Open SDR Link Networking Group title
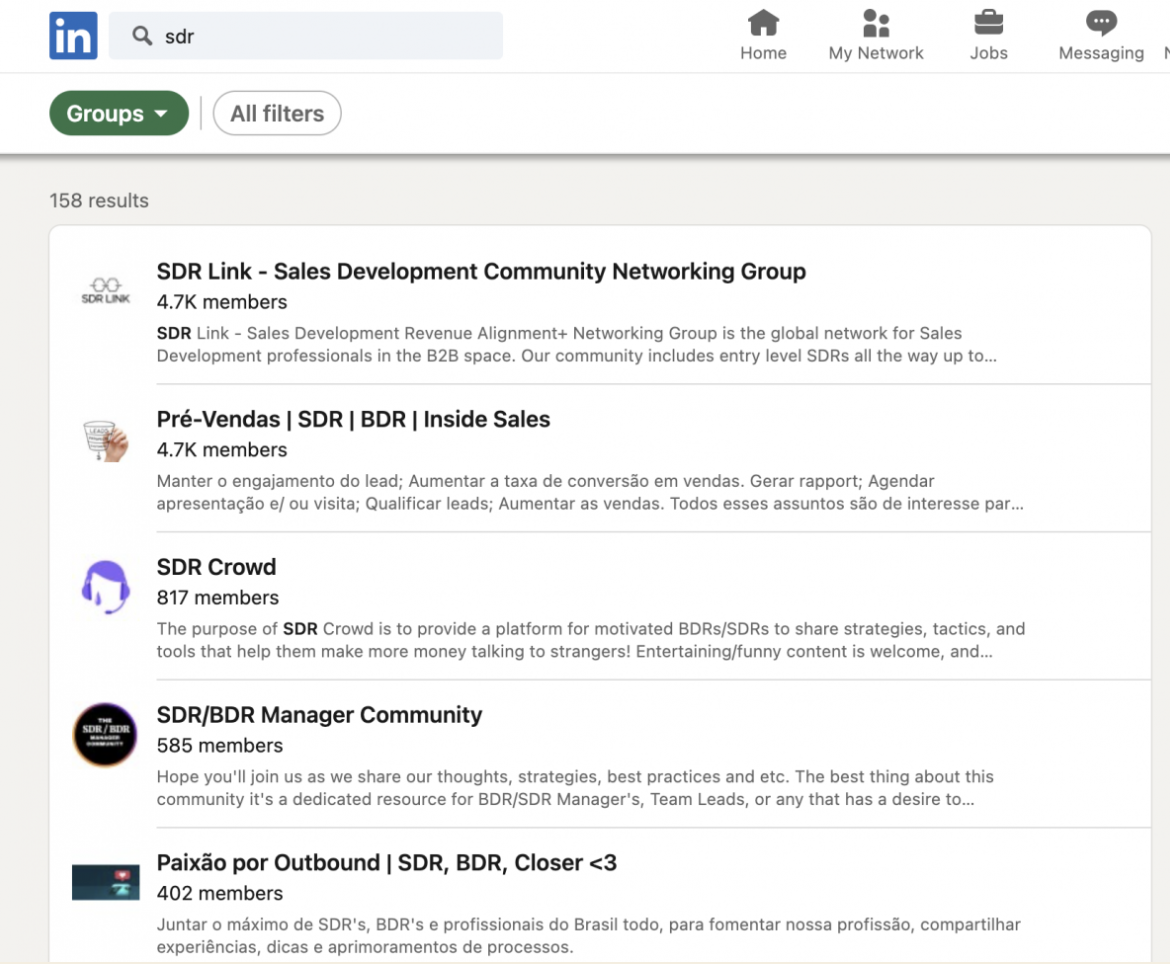 (481, 272)
